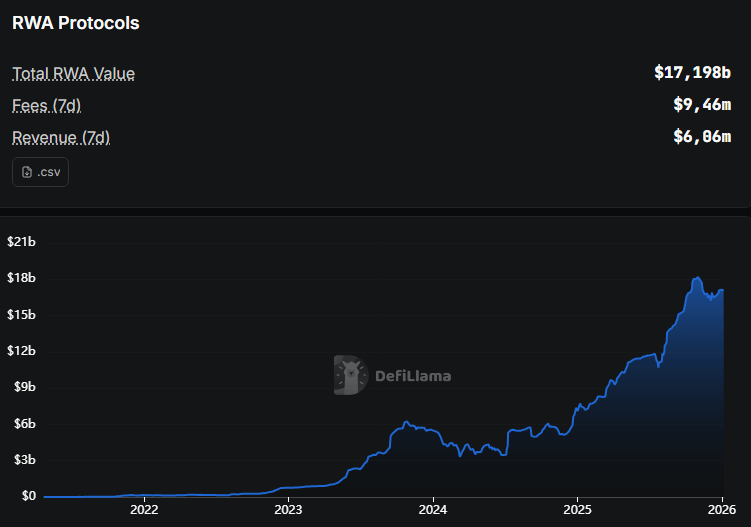Click the $17.198b total value figure
The width and height of the screenshot is (751, 527).
(692, 73)
